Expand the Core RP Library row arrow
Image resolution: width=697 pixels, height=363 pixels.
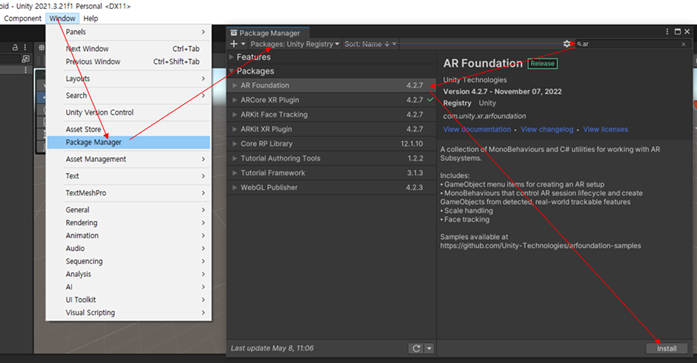tap(235, 144)
